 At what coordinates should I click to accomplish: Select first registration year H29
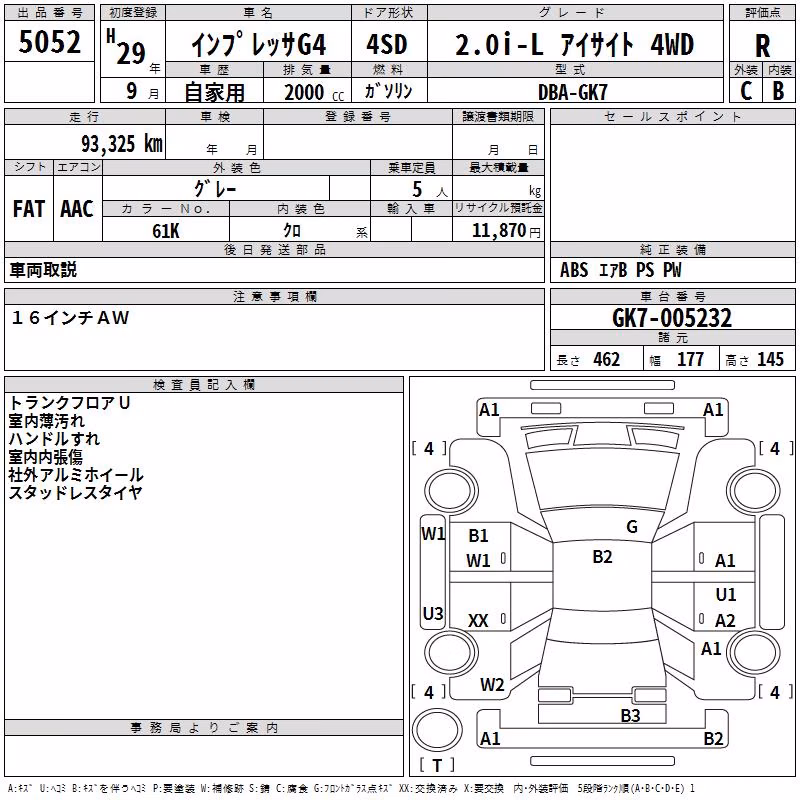126,47
